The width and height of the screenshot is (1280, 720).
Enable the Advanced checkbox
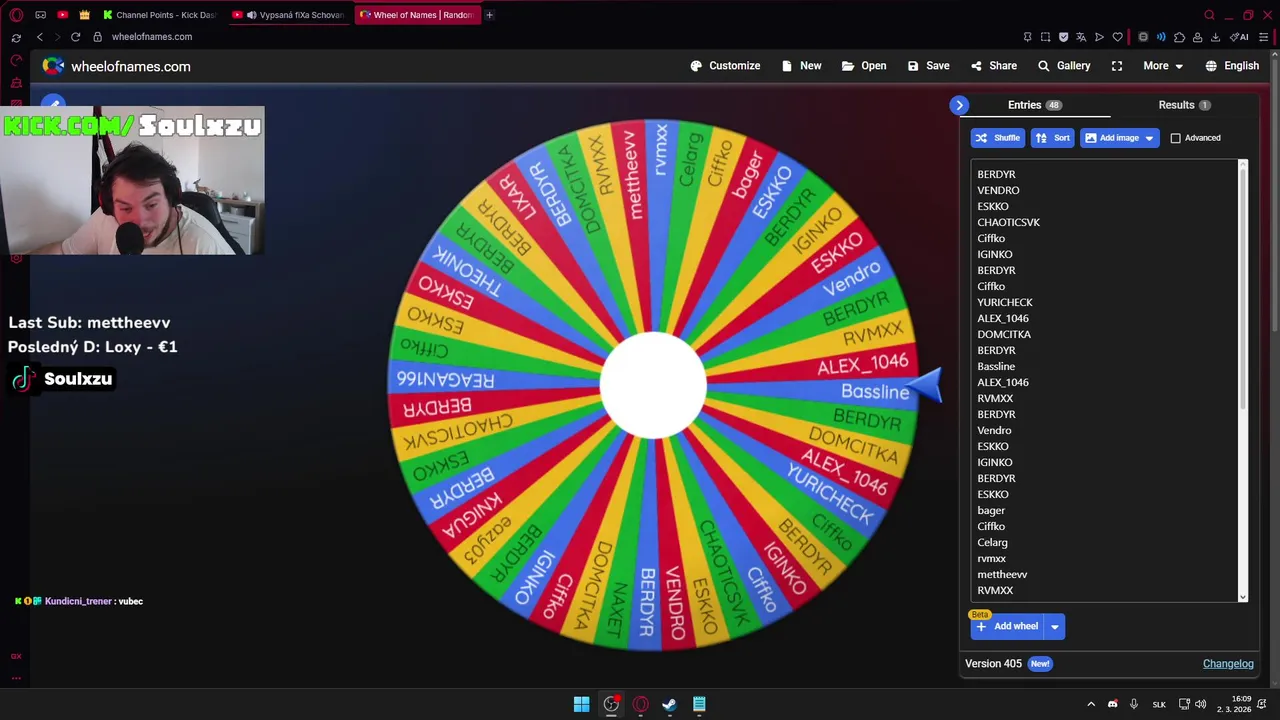1176,138
